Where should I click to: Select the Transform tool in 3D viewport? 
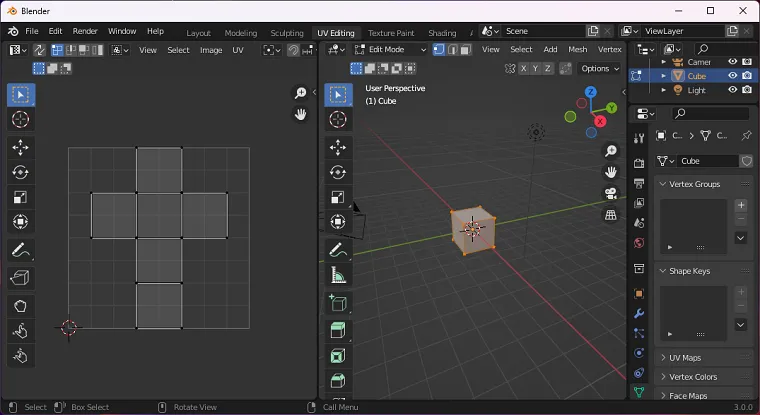pyautogui.click(x=338, y=222)
